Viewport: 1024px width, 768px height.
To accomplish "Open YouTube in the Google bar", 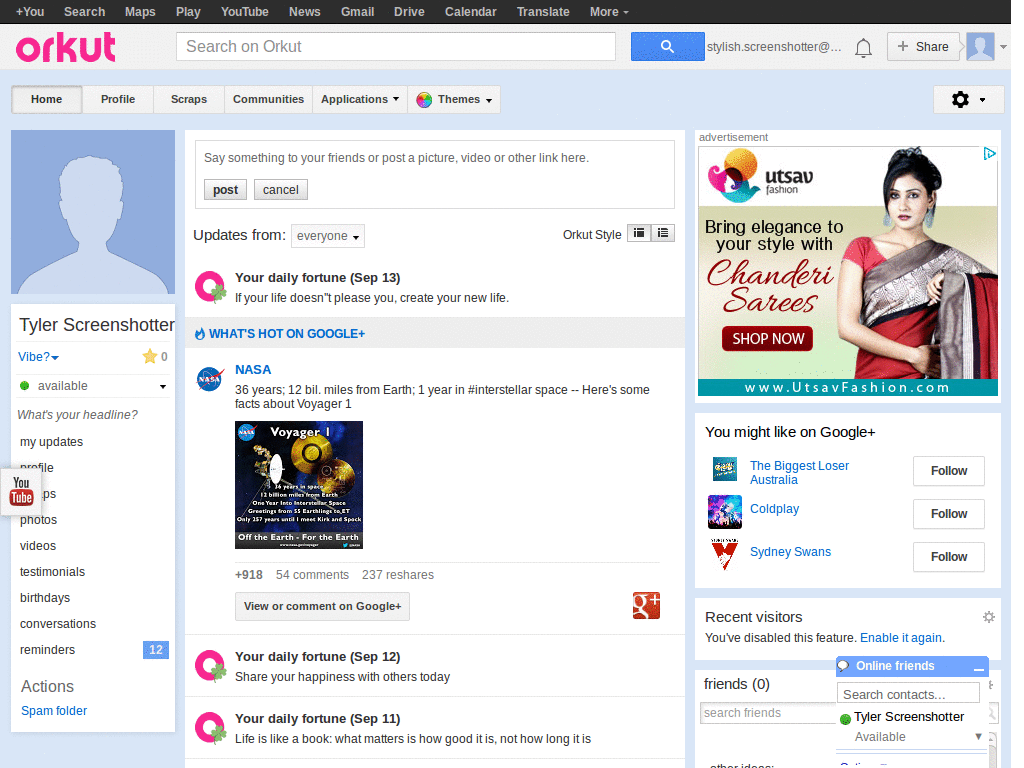I will point(244,12).
